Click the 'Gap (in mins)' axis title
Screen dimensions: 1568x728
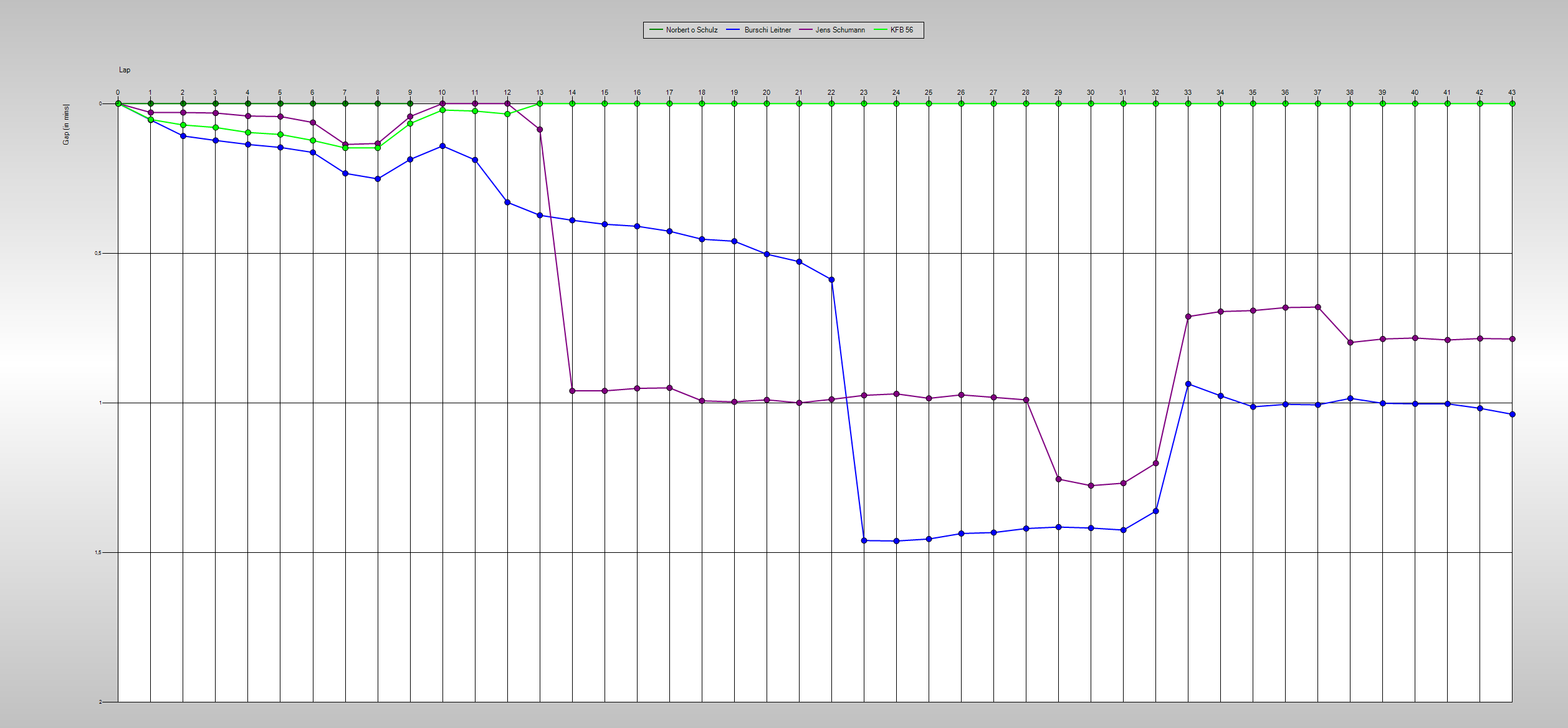tap(66, 125)
